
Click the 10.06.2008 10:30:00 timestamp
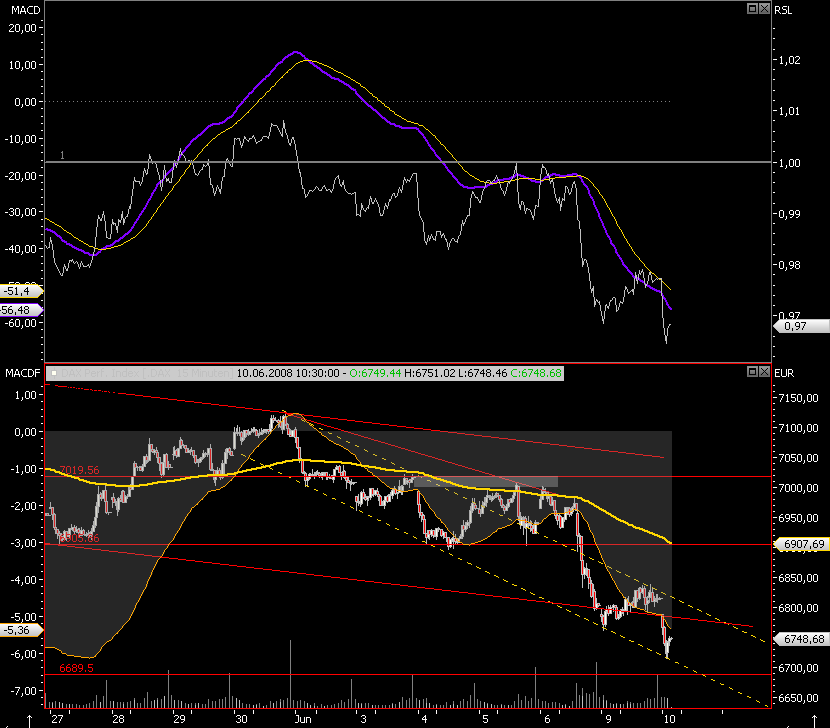pyautogui.click(x=287, y=373)
